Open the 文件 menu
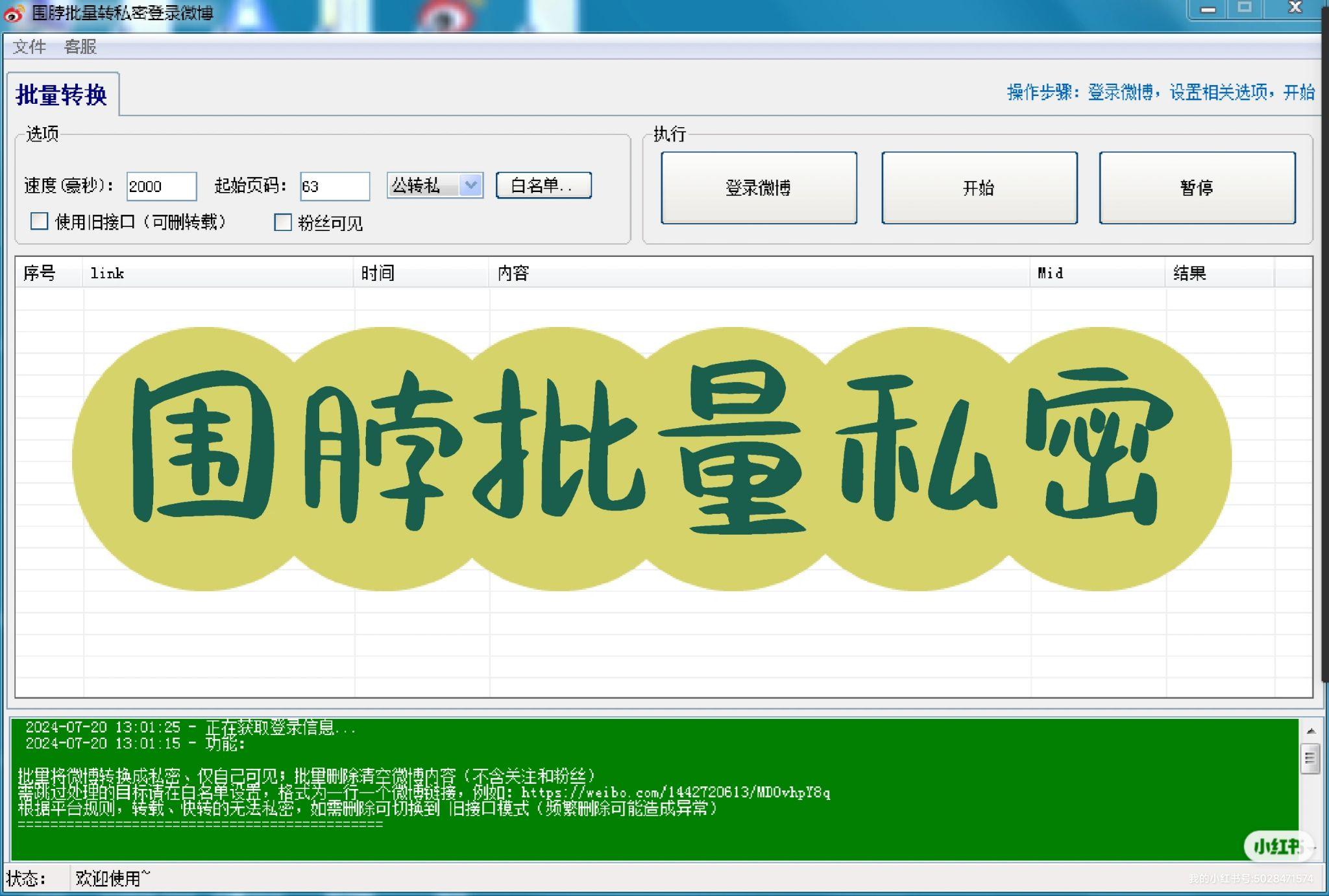This screenshot has width=1329, height=896. pyautogui.click(x=29, y=47)
